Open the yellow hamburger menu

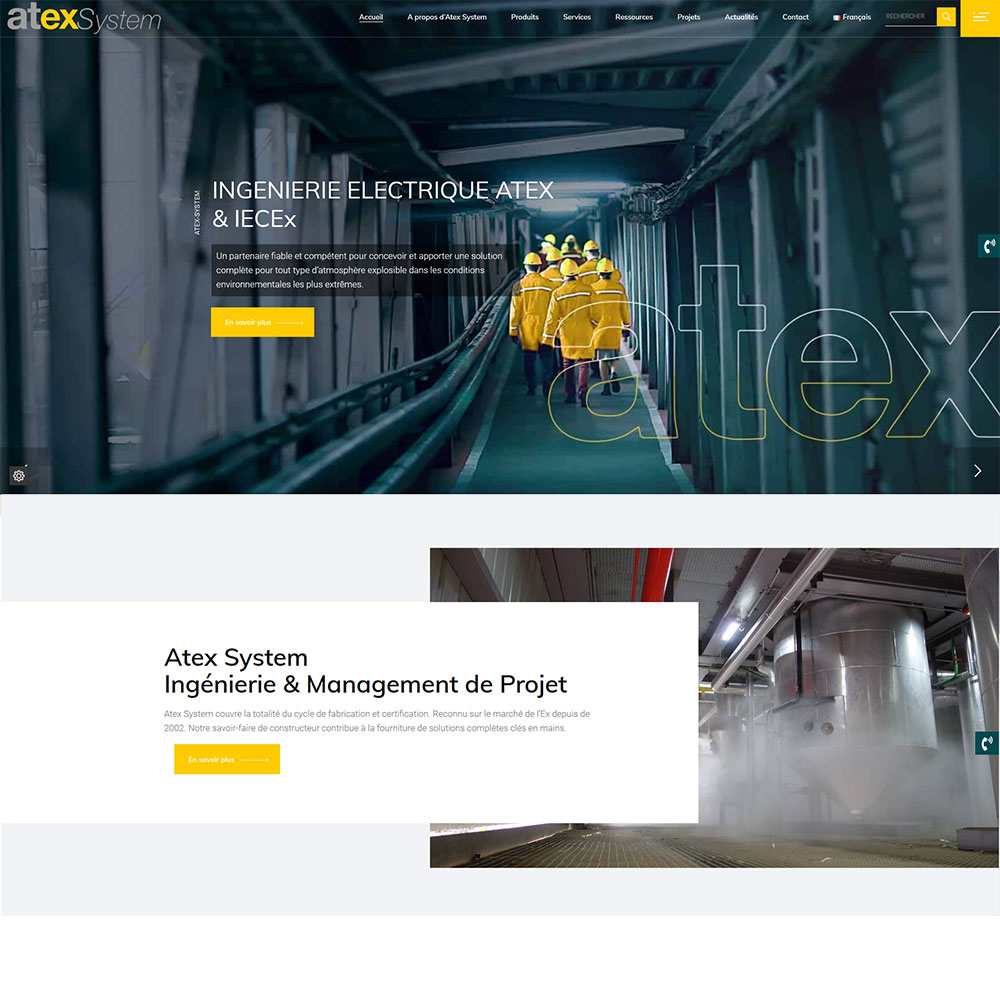tap(980, 18)
